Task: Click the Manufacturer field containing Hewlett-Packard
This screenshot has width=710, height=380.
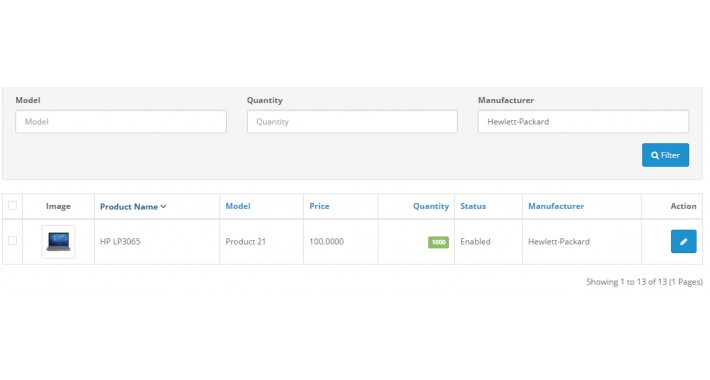Action: coord(583,121)
